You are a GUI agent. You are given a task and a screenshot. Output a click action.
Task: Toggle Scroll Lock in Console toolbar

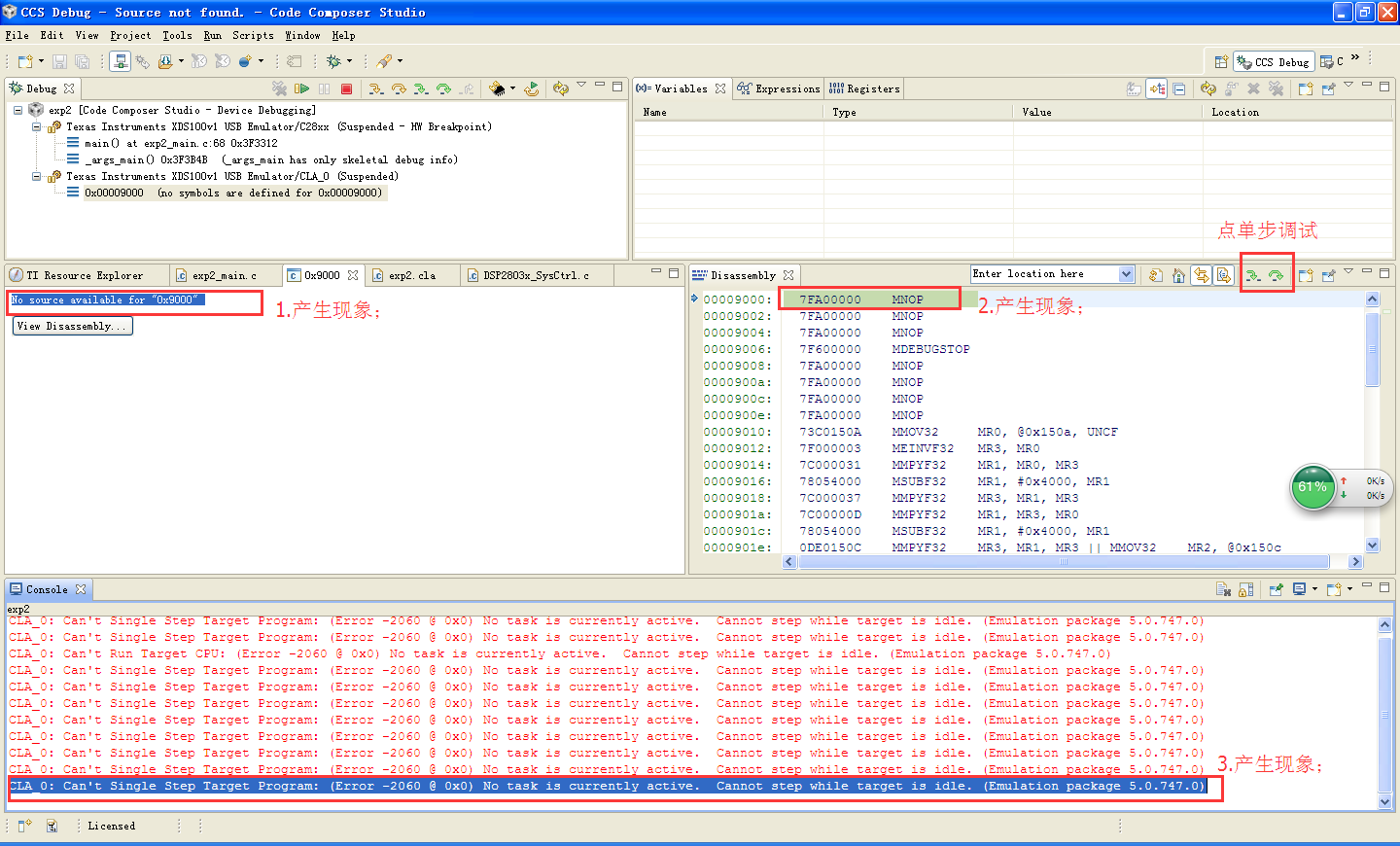(1246, 589)
